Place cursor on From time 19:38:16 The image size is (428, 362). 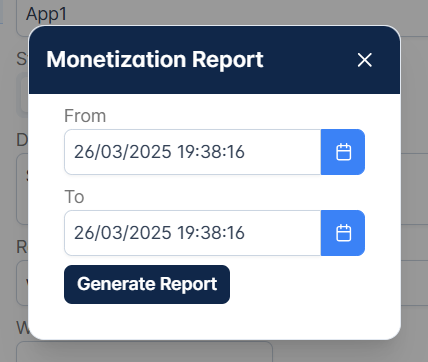tap(211, 152)
